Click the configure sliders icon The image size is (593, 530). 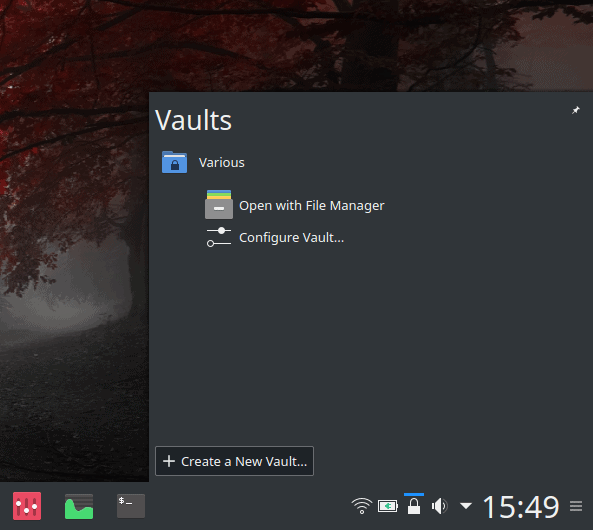(x=219, y=237)
